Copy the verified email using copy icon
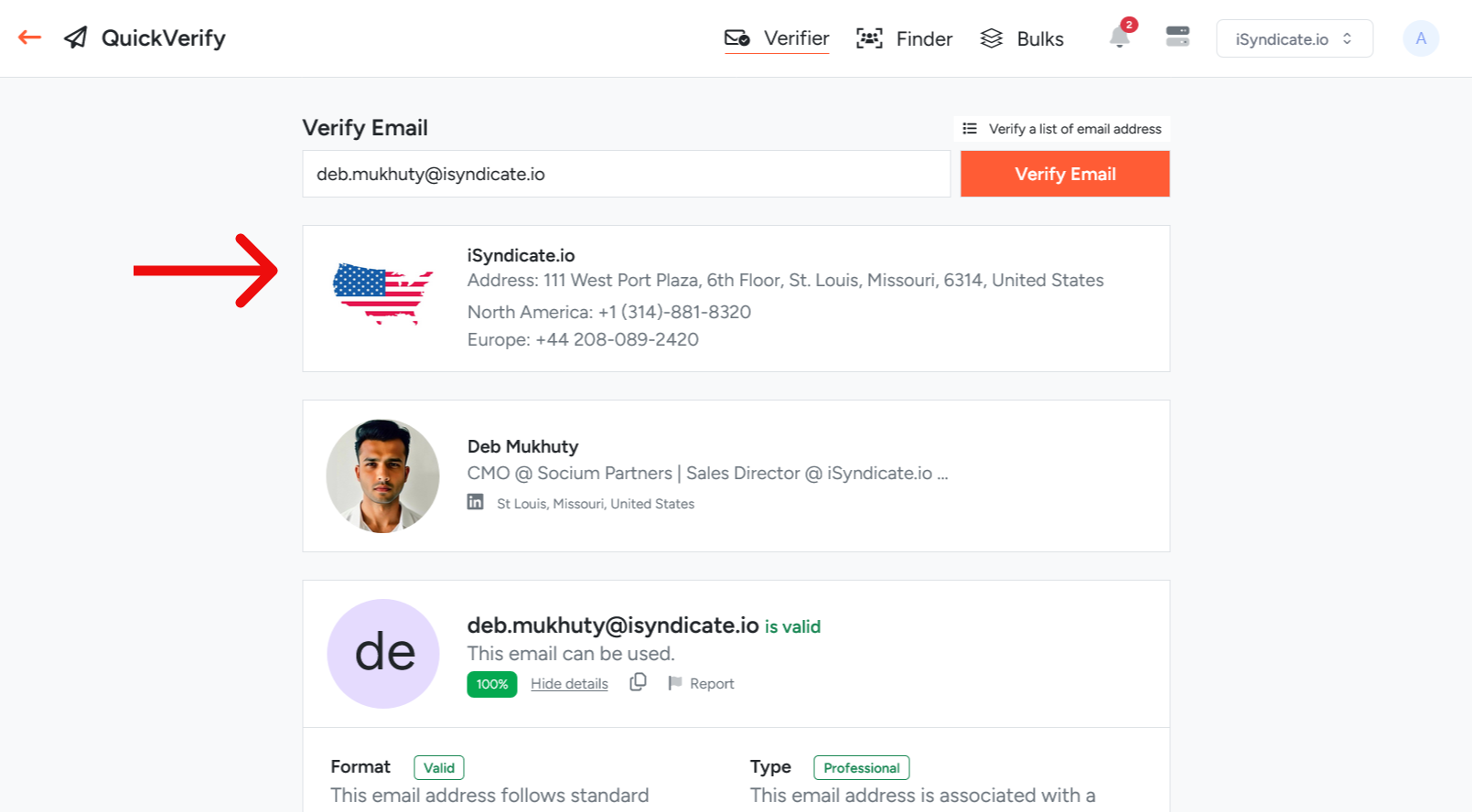 [638, 682]
